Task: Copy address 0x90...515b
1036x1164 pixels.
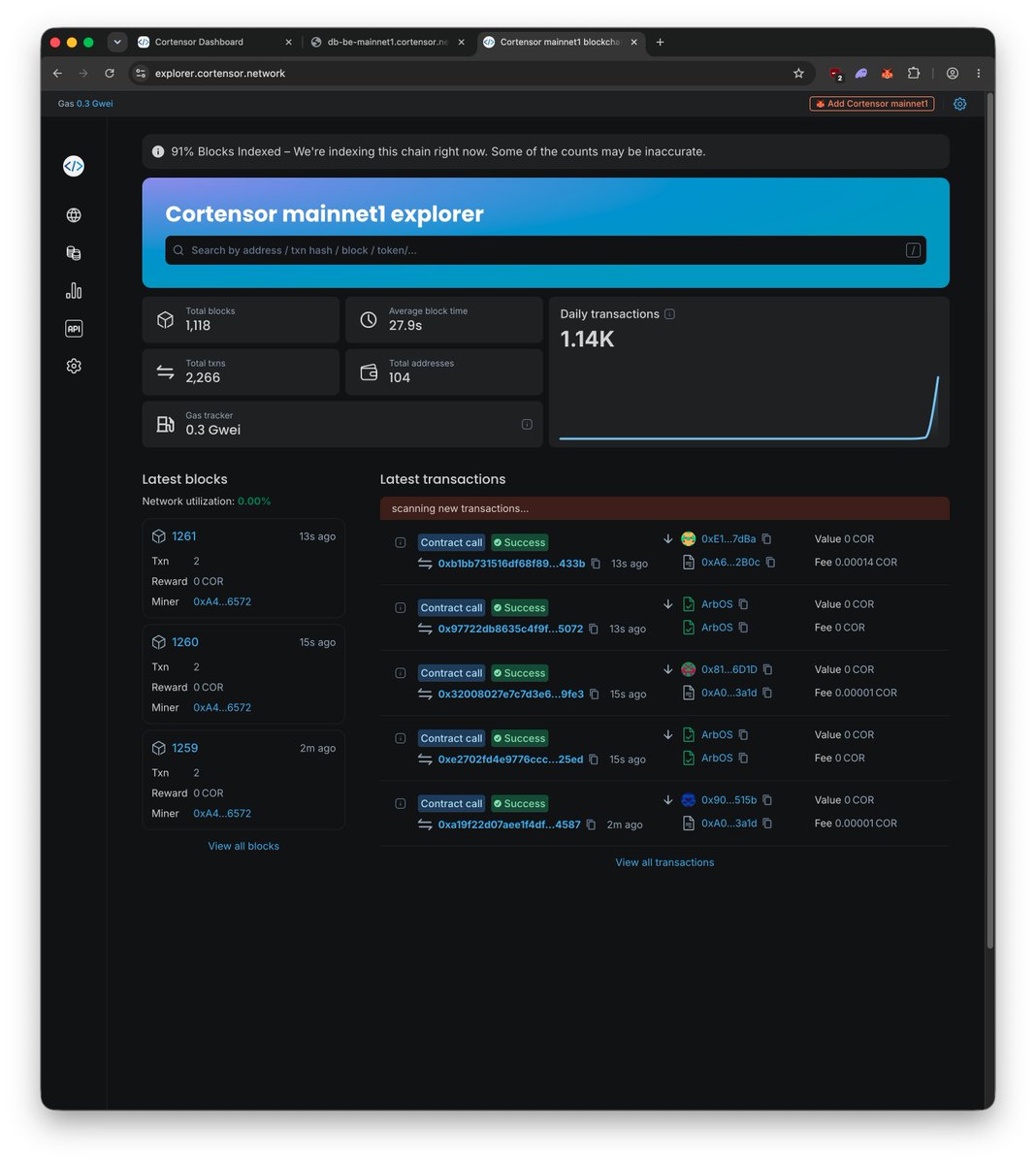Action: point(767,800)
